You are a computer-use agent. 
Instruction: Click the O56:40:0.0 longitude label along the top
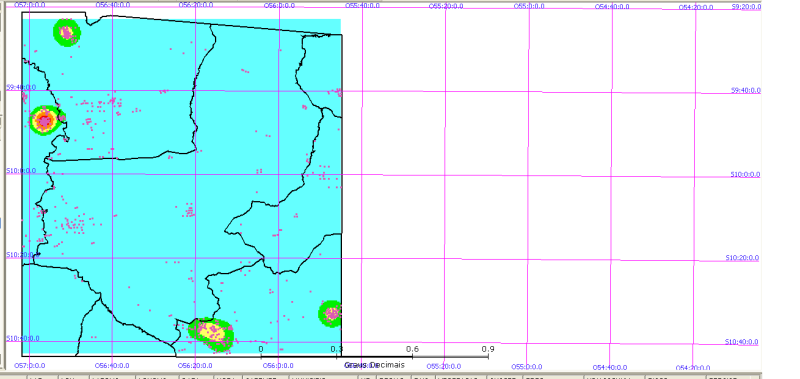coord(113,5)
